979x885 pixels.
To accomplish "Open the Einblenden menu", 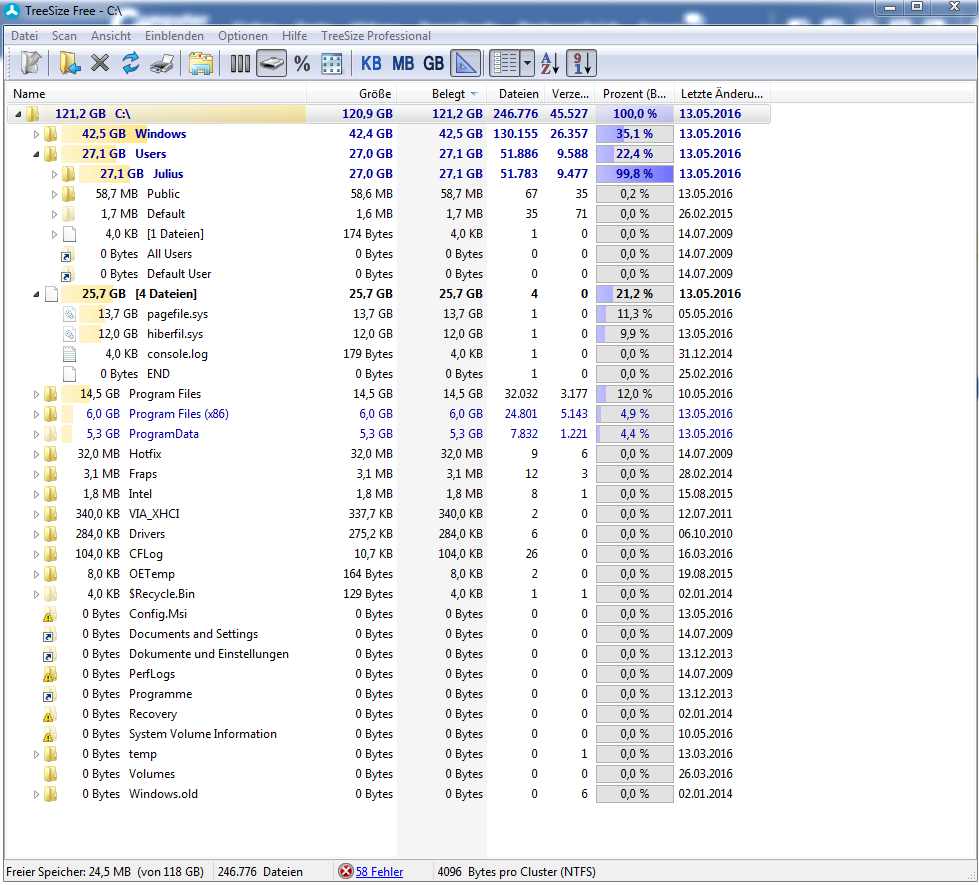I will (174, 36).
